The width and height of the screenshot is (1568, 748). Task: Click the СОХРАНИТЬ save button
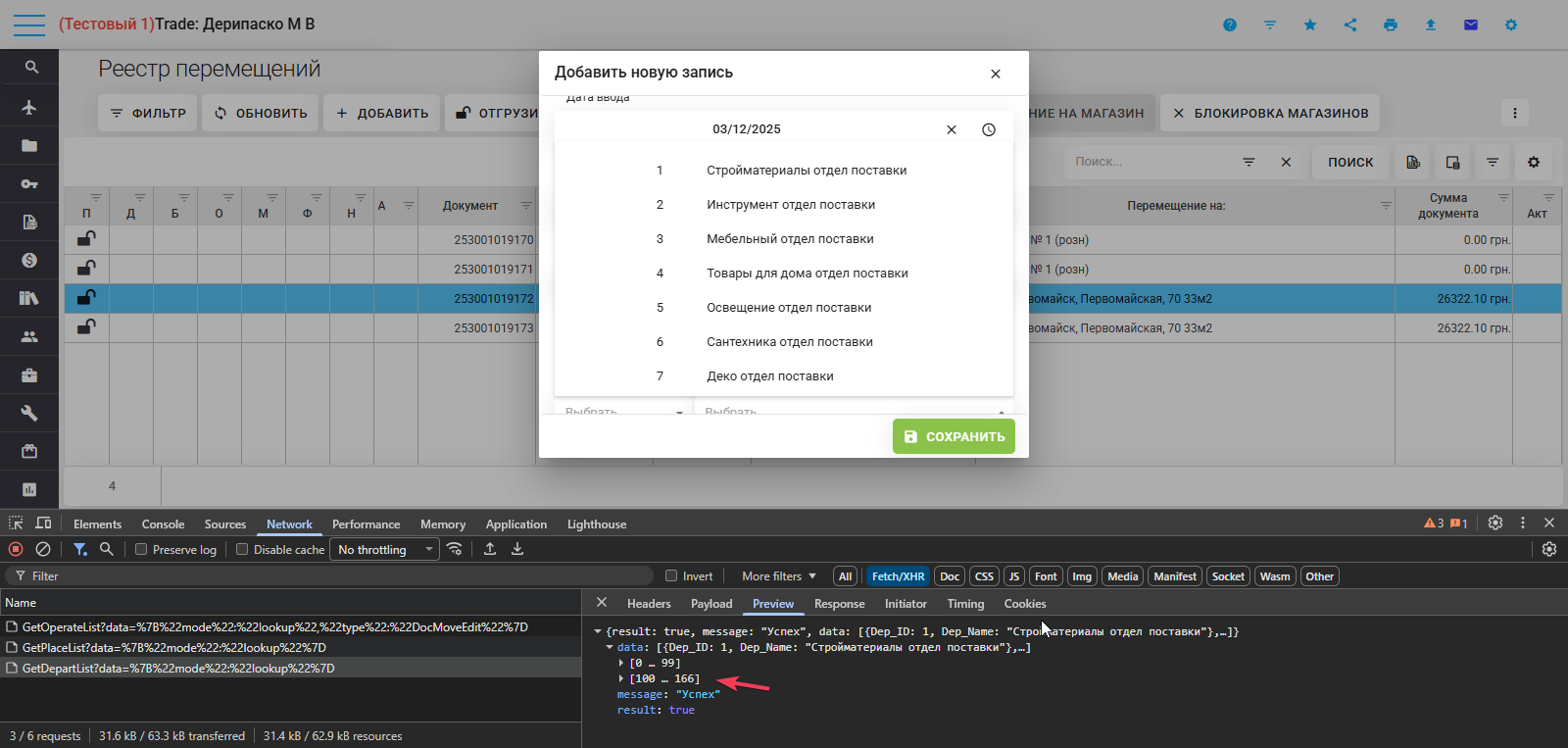(x=954, y=436)
